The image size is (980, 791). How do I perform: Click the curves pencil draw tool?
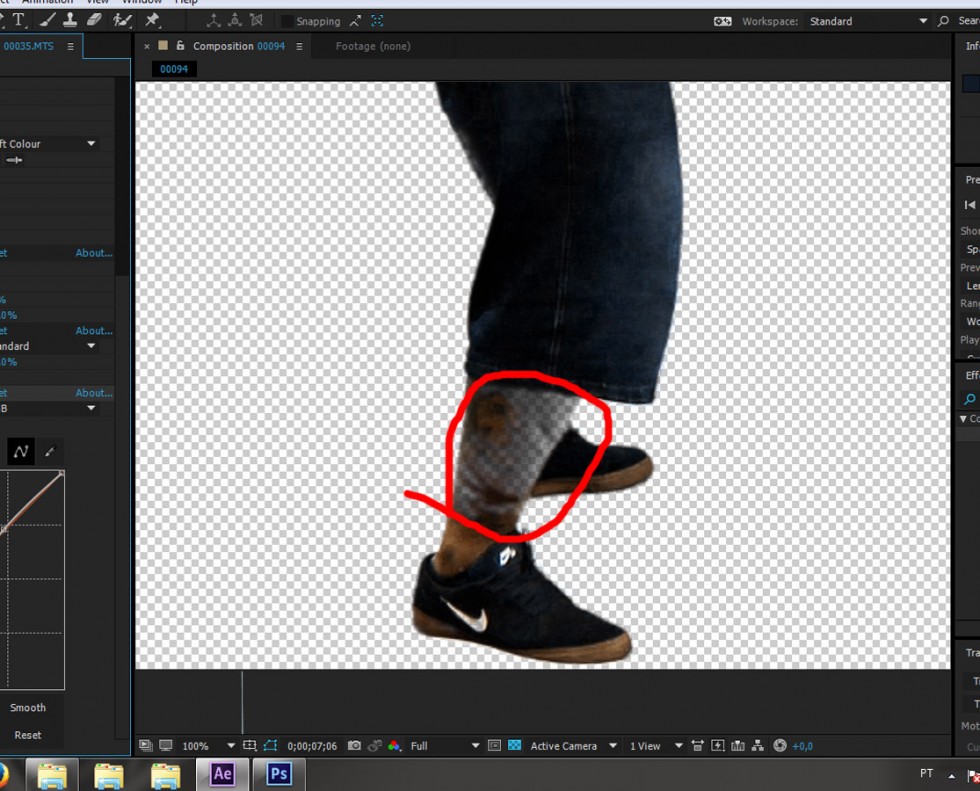[49, 452]
